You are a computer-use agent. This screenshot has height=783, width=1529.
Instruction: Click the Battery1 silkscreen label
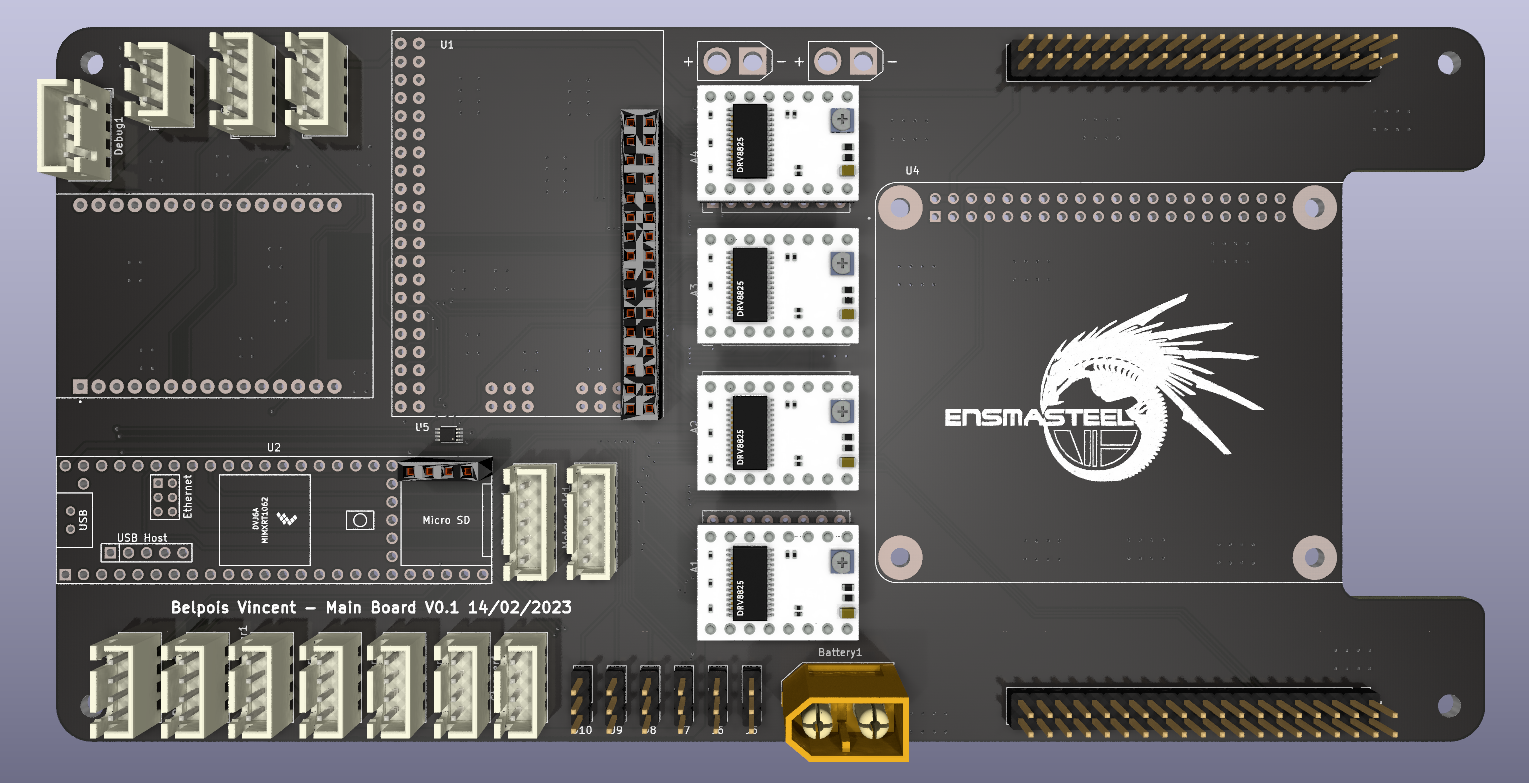coord(840,652)
